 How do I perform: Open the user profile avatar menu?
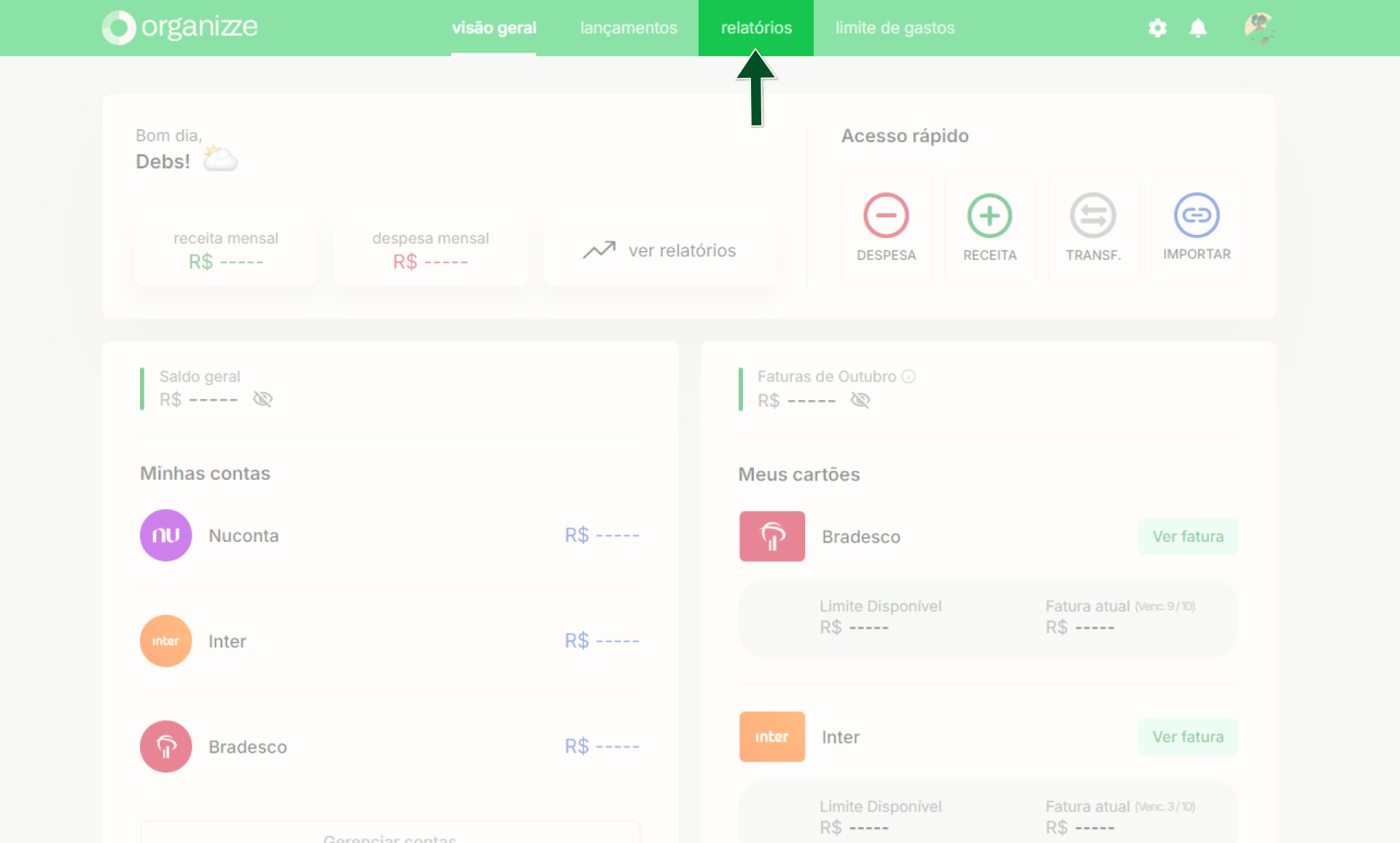coord(1259,28)
